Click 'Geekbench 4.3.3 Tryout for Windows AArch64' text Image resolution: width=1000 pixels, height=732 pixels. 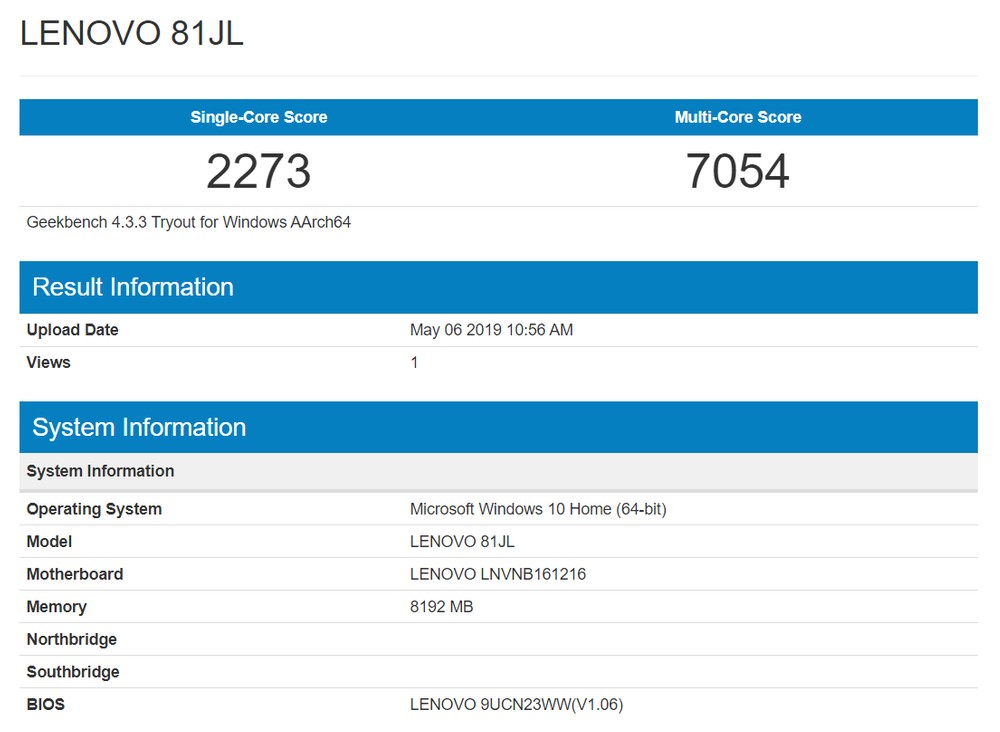189,222
